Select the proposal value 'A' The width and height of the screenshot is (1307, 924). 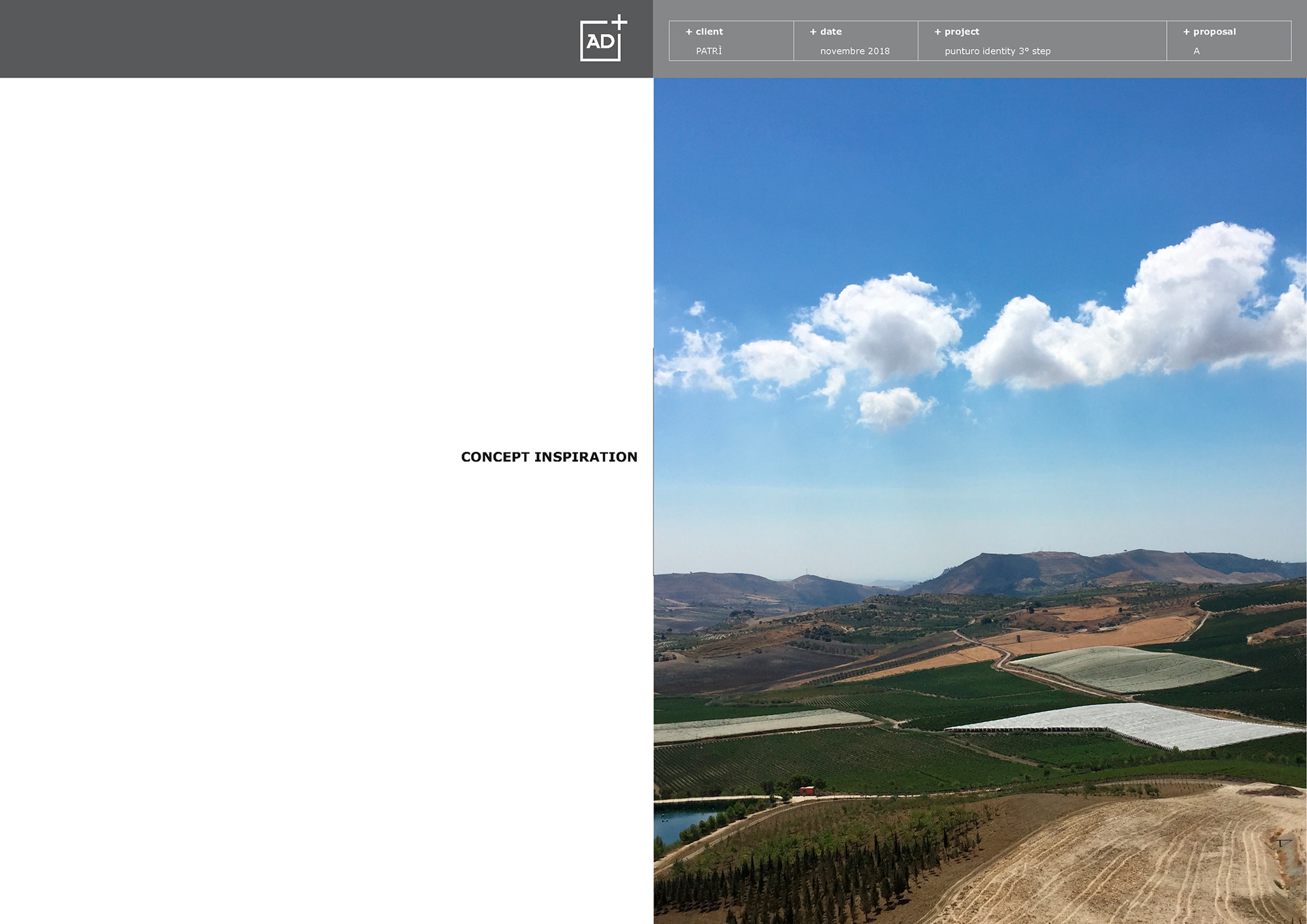pos(1197,51)
